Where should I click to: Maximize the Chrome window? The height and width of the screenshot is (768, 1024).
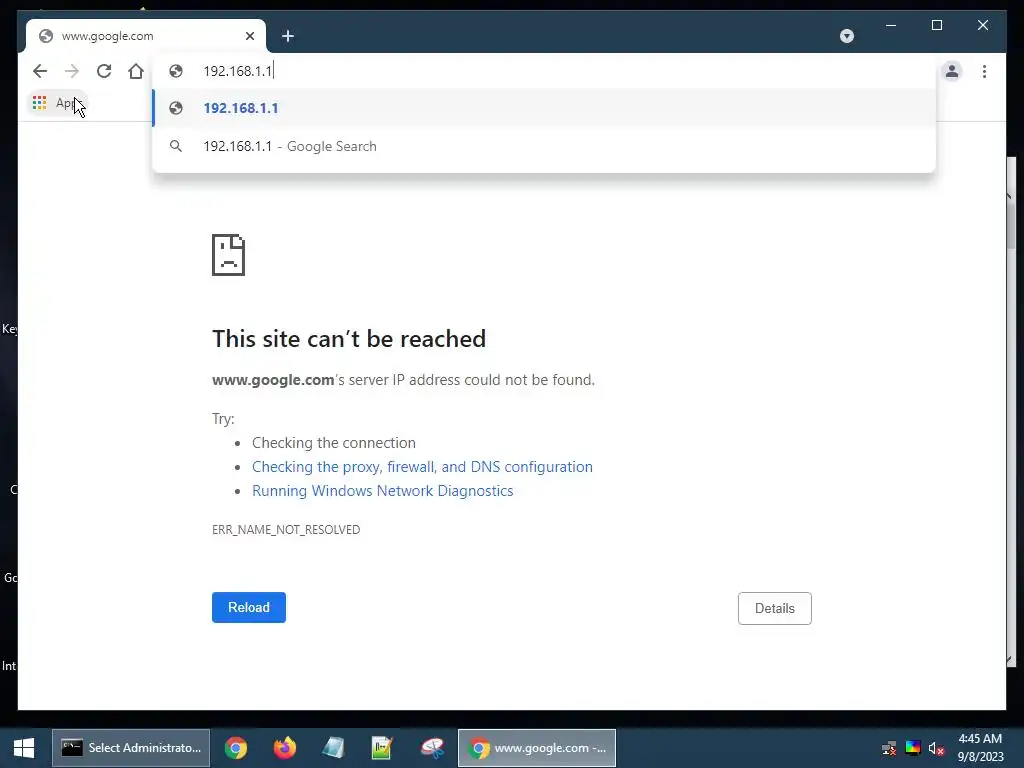(936, 25)
